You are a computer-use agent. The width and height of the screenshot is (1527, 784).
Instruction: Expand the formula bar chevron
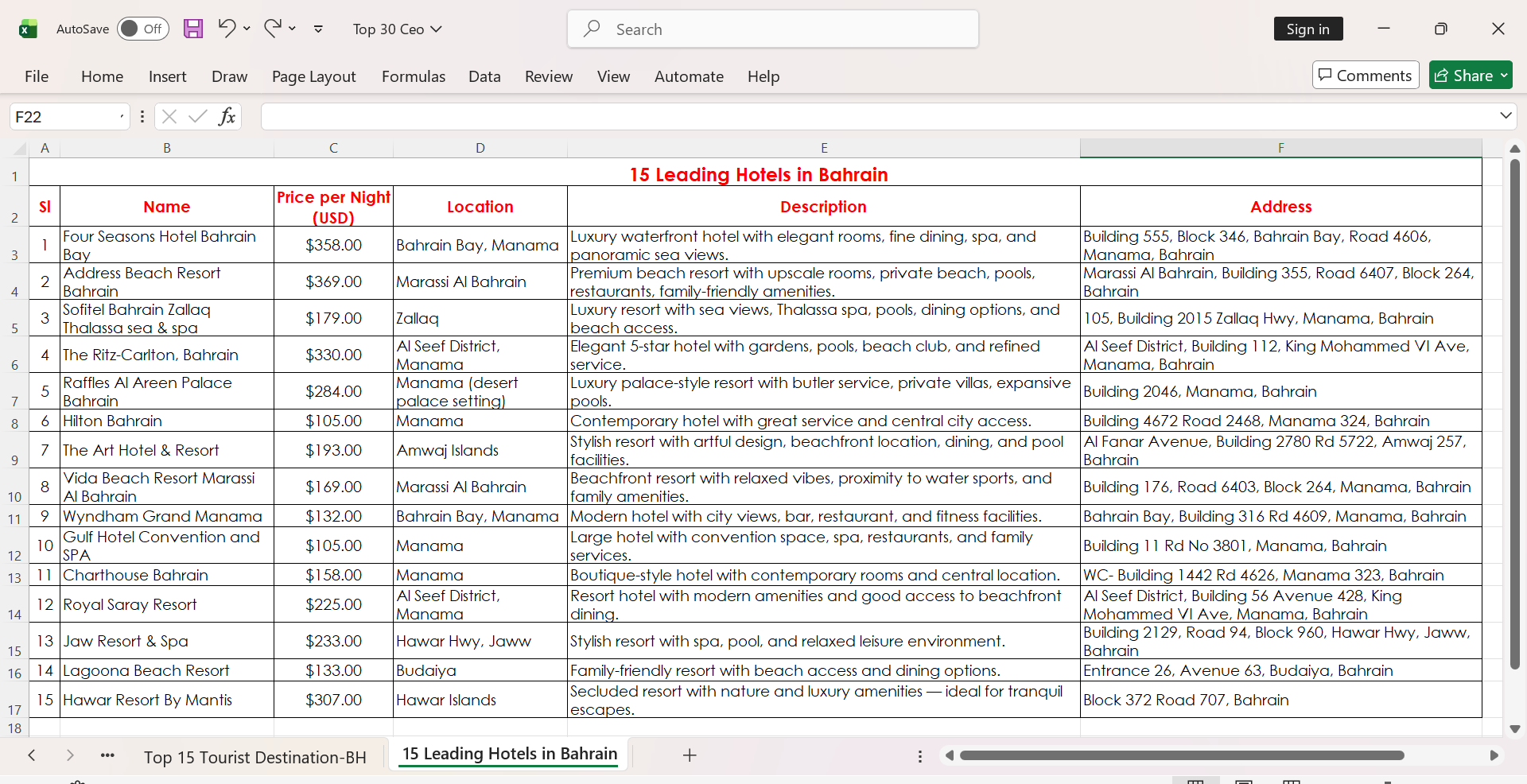pos(1506,116)
